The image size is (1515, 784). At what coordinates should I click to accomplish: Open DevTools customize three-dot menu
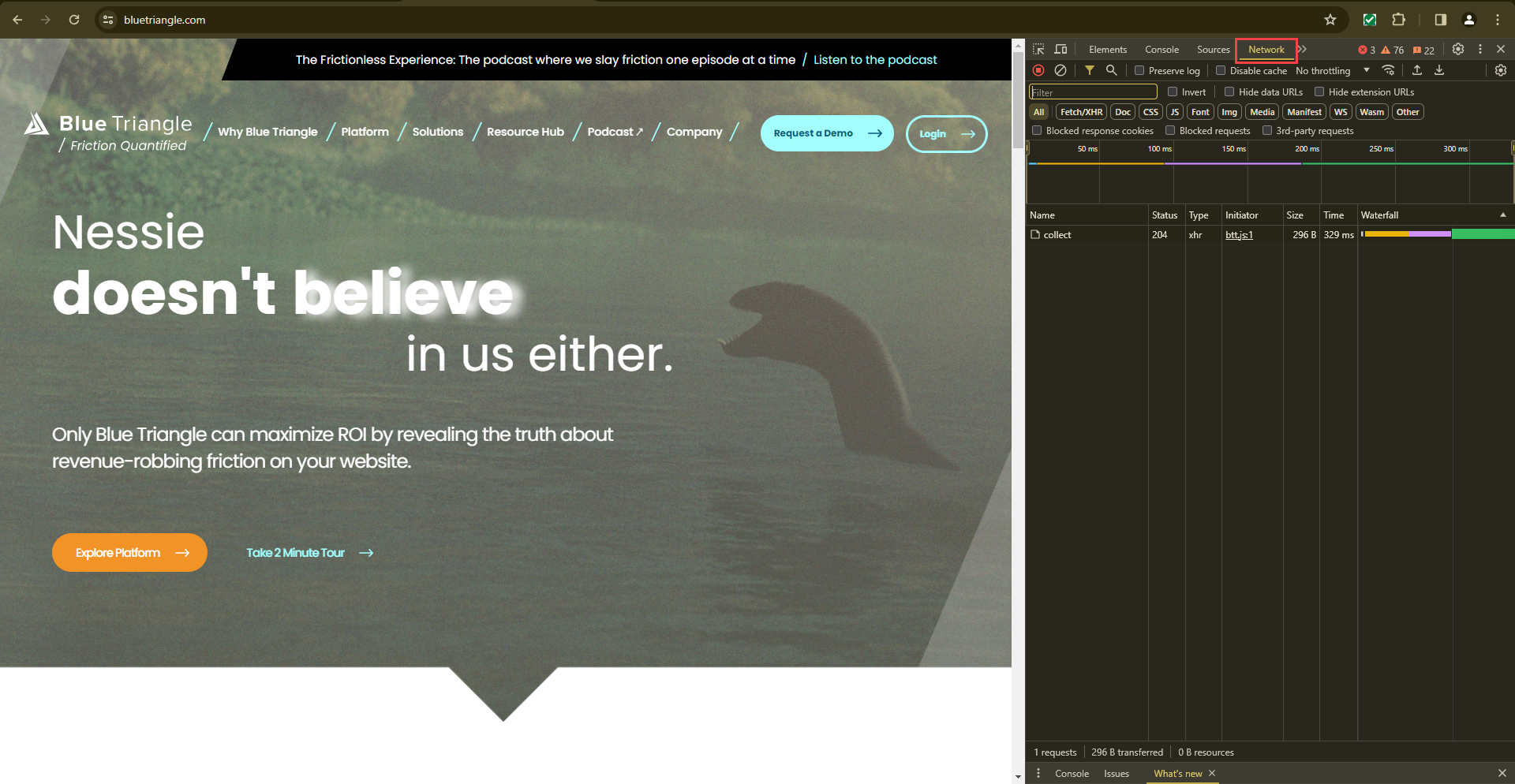pos(1480,49)
